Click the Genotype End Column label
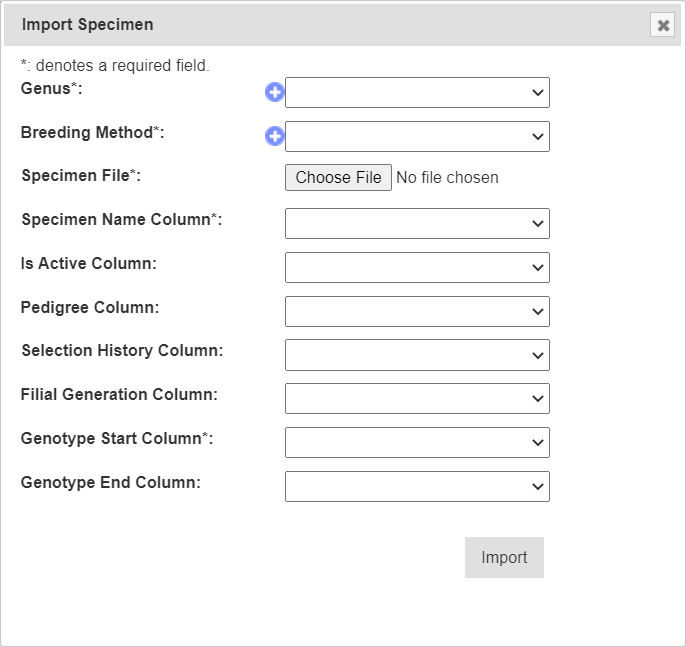 (x=111, y=482)
